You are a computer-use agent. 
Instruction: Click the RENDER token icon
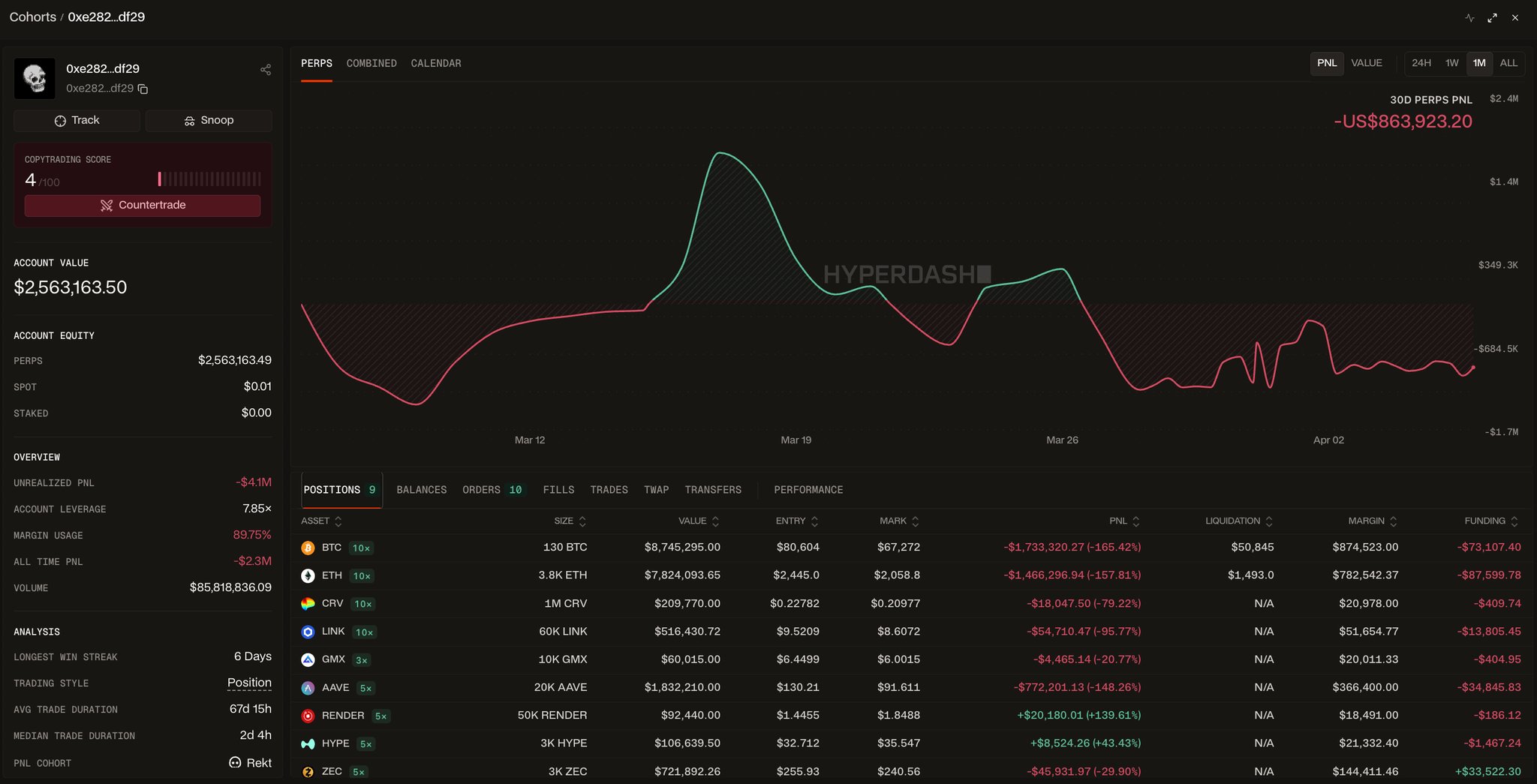click(308, 716)
